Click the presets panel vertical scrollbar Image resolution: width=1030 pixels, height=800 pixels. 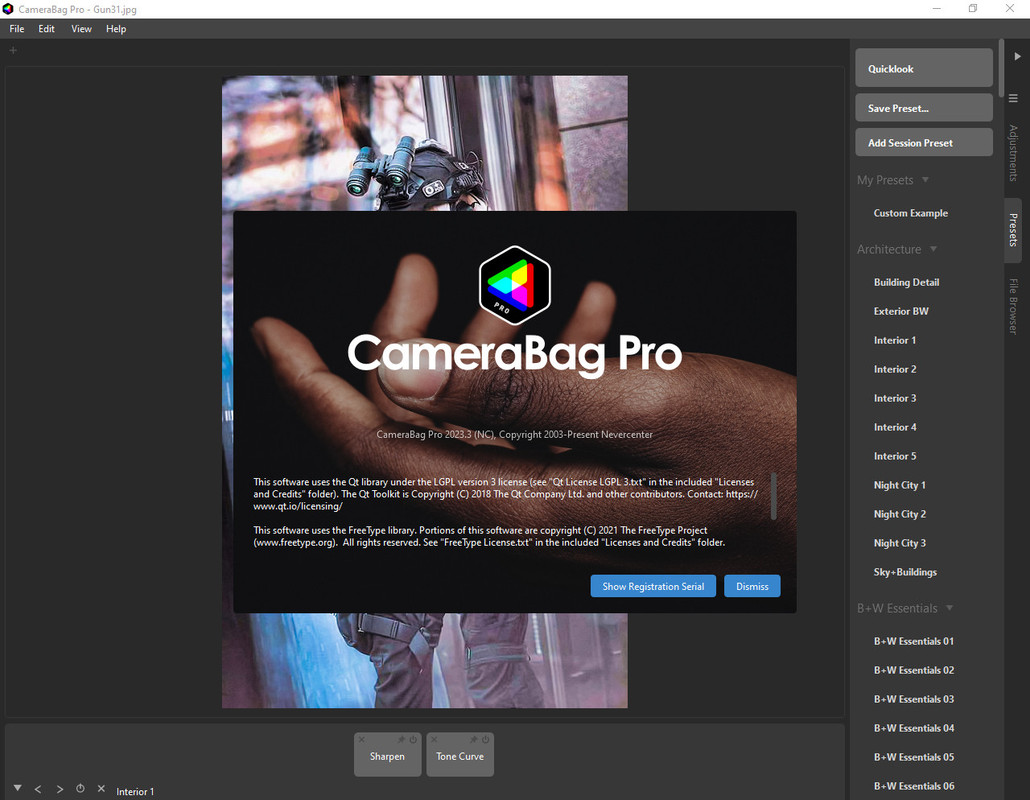[1001, 68]
